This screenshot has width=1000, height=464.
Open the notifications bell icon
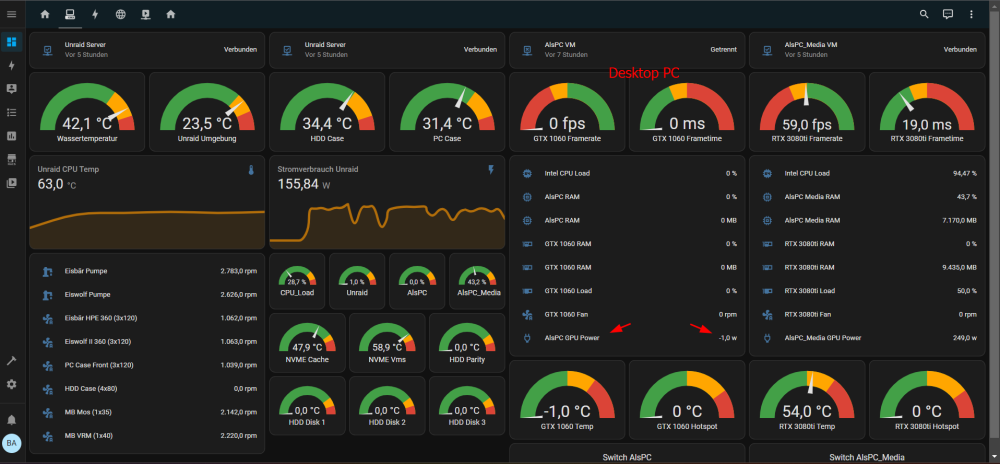(x=11, y=420)
